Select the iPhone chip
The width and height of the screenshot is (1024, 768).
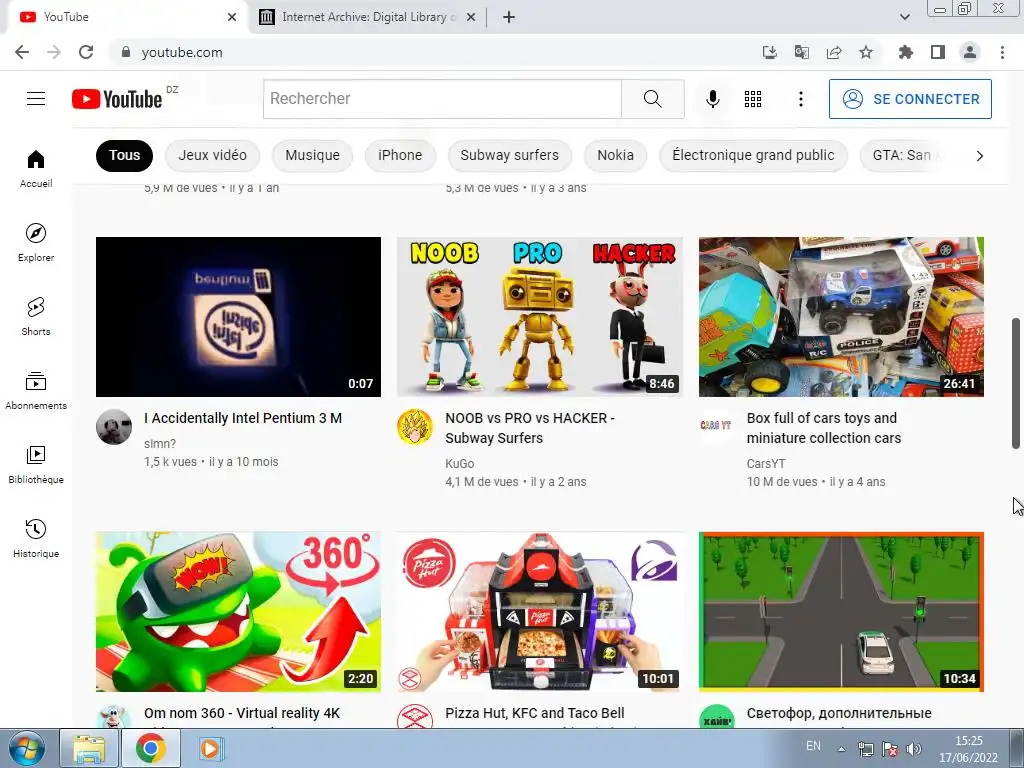click(400, 155)
